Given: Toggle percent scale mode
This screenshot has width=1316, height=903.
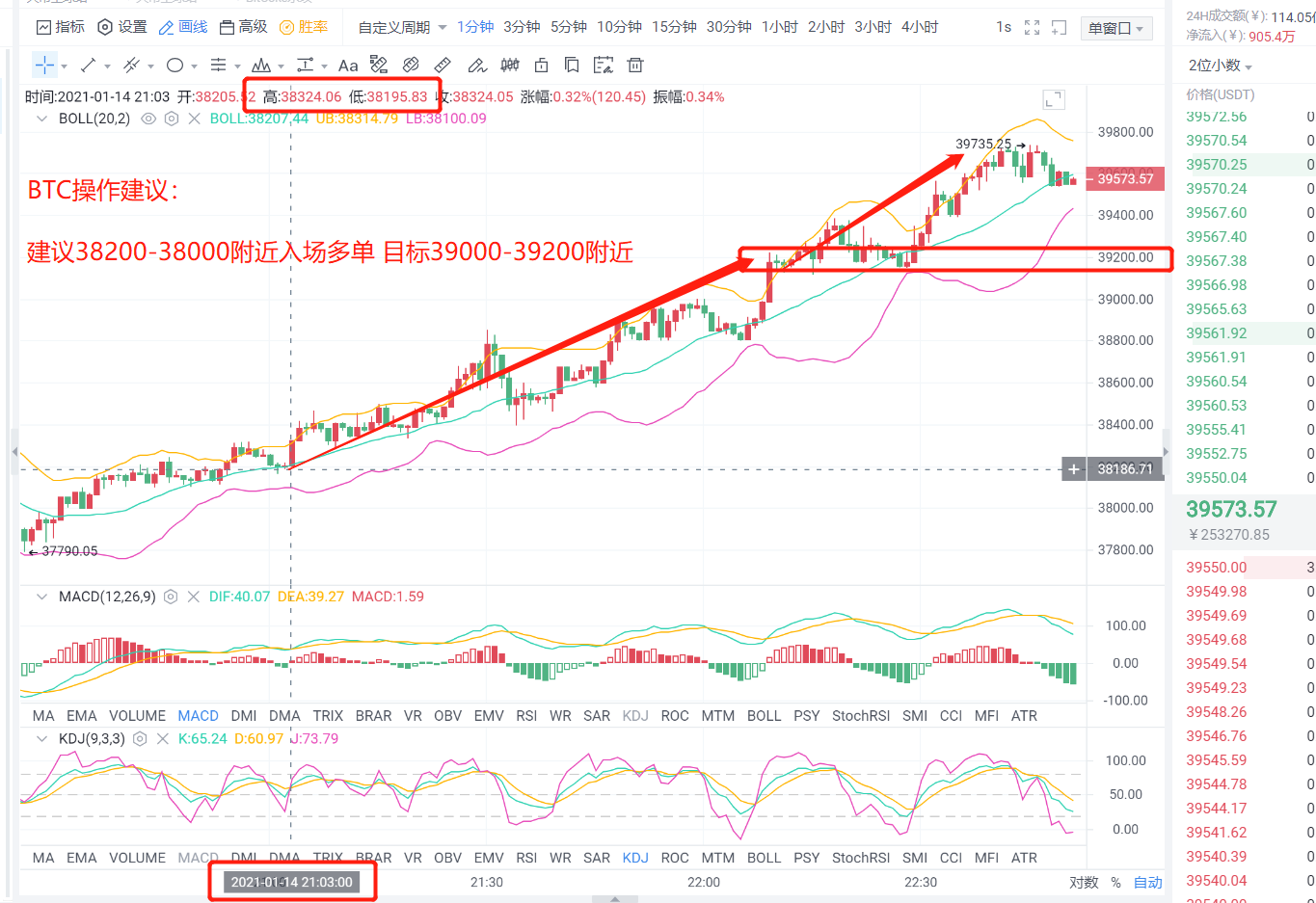Looking at the screenshot, I should (1115, 883).
